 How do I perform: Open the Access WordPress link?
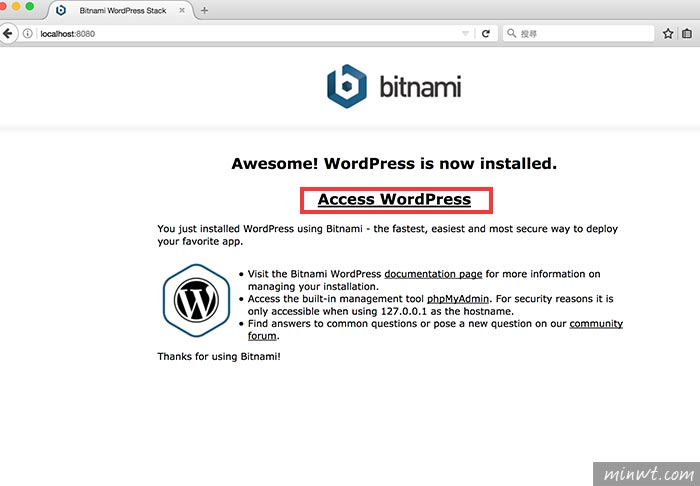click(x=394, y=199)
